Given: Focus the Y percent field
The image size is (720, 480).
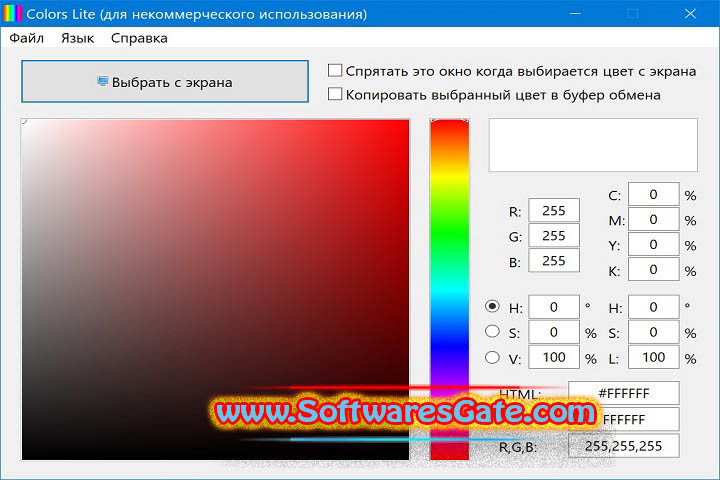Looking at the screenshot, I should 653,244.
